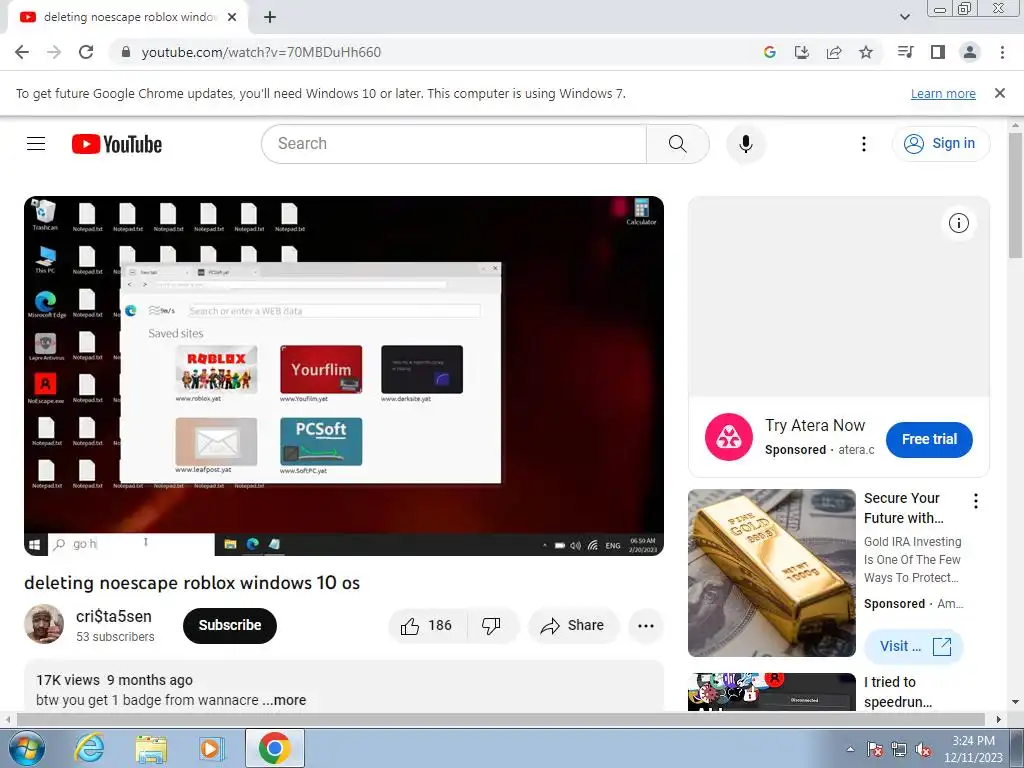Select the deleting noescape roblox tab
This screenshot has width=1024, height=768.
[127, 18]
